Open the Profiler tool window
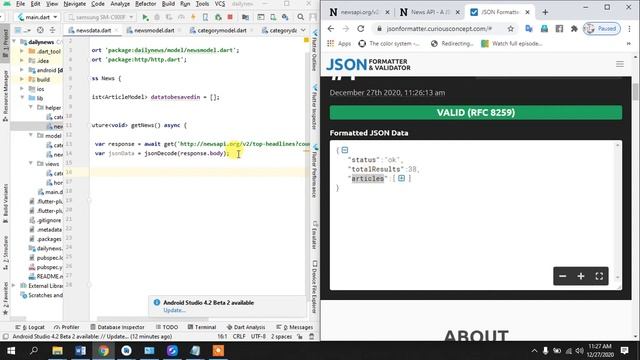Screen dimensions: 640x360 tap(67, 327)
